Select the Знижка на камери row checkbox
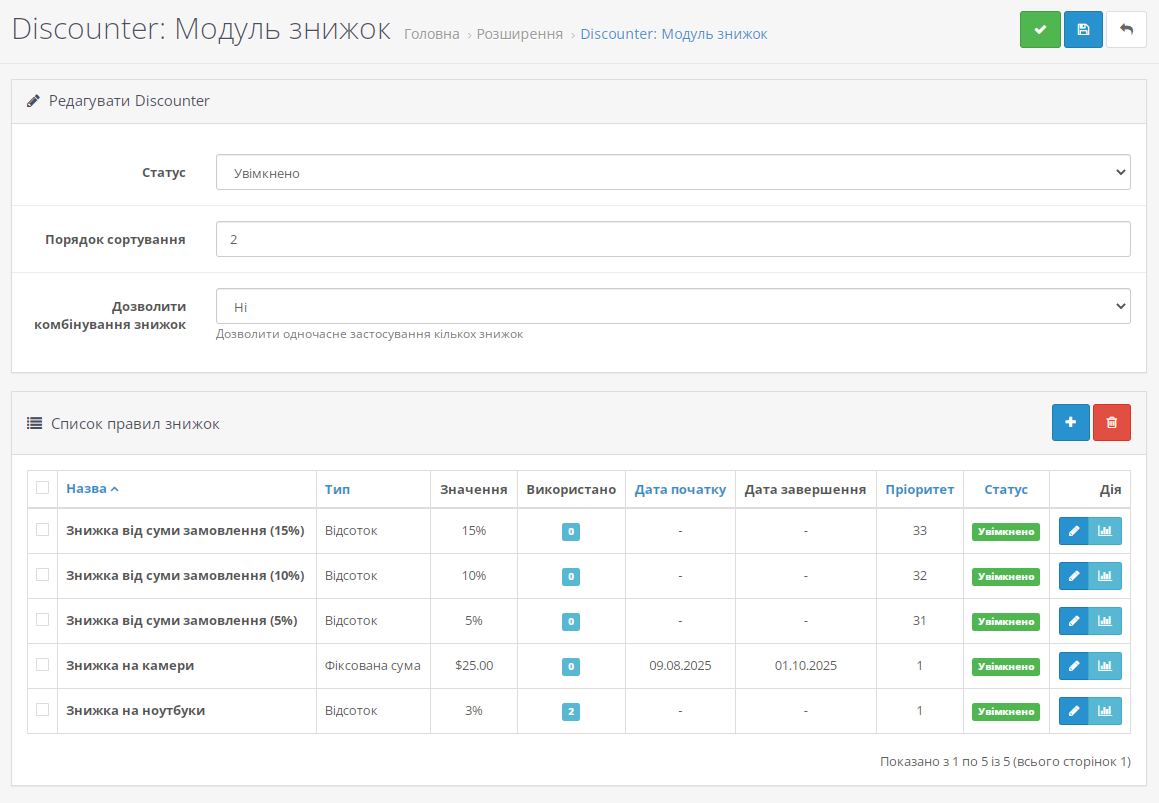 [x=42, y=665]
